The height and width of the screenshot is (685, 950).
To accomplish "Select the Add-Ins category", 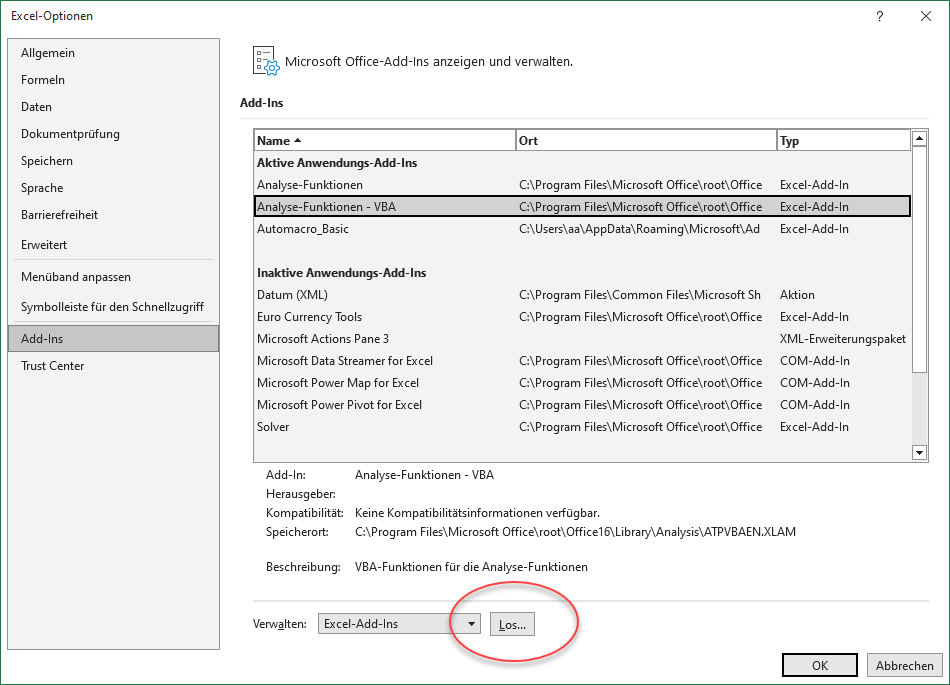I will click(113, 339).
